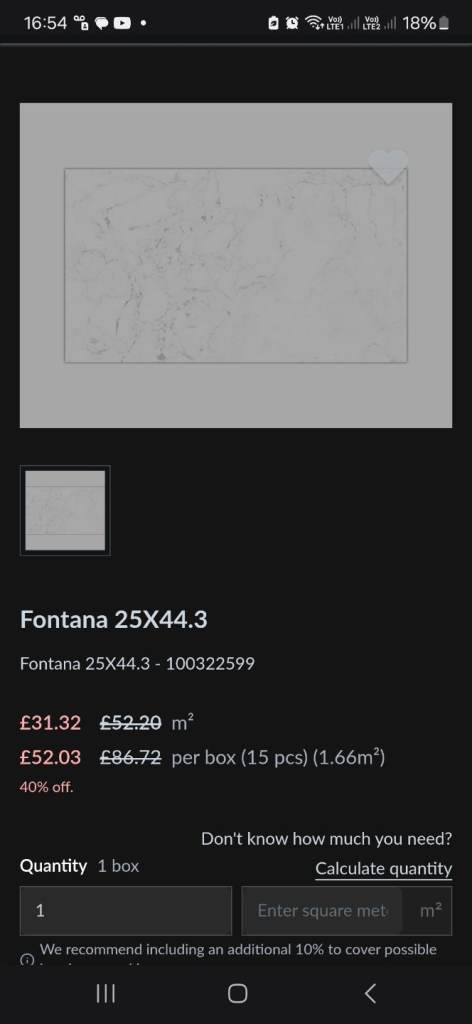
Task: Focus the box quantity input showing 1
Action: [125, 910]
